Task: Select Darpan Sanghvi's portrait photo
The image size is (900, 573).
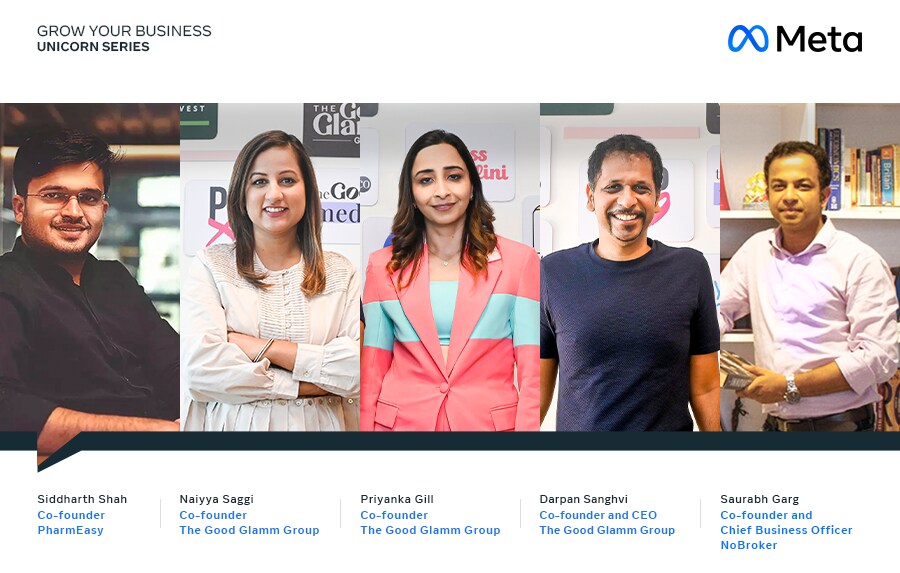Action: (630, 267)
